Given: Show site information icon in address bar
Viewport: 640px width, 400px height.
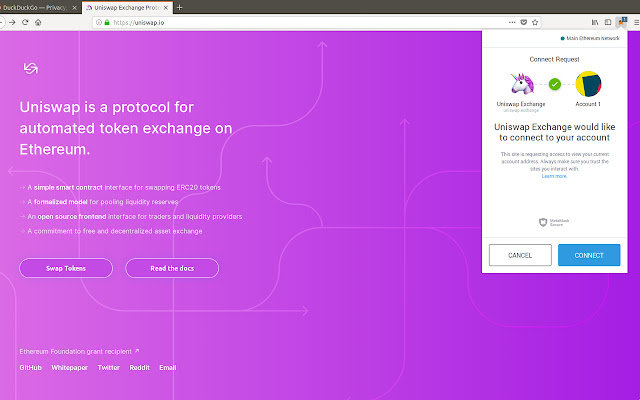Looking at the screenshot, I should point(98,22).
